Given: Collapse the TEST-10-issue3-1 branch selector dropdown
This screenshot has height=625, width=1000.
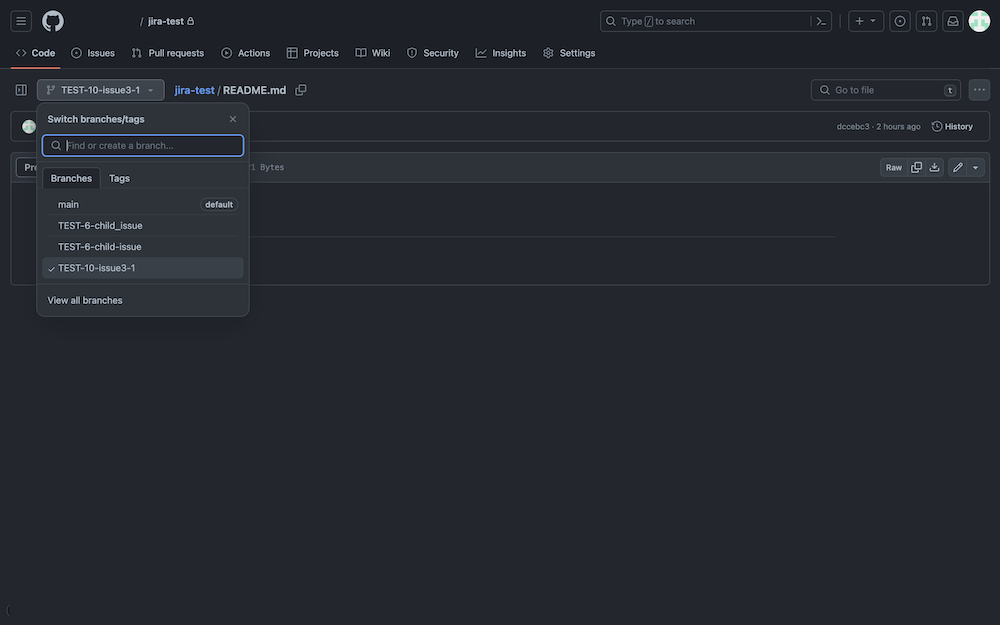Looking at the screenshot, I should click(101, 90).
